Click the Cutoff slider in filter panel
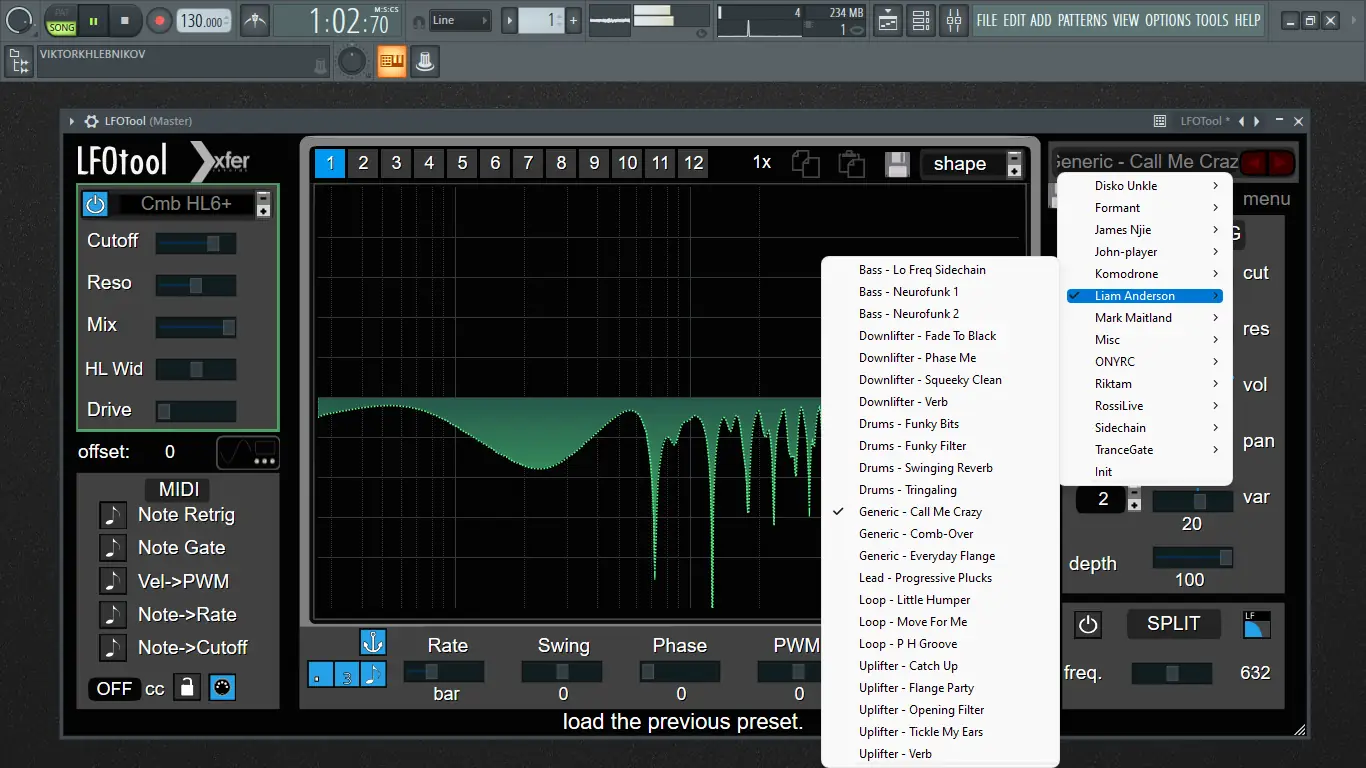The height and width of the screenshot is (768, 1366). (x=196, y=243)
